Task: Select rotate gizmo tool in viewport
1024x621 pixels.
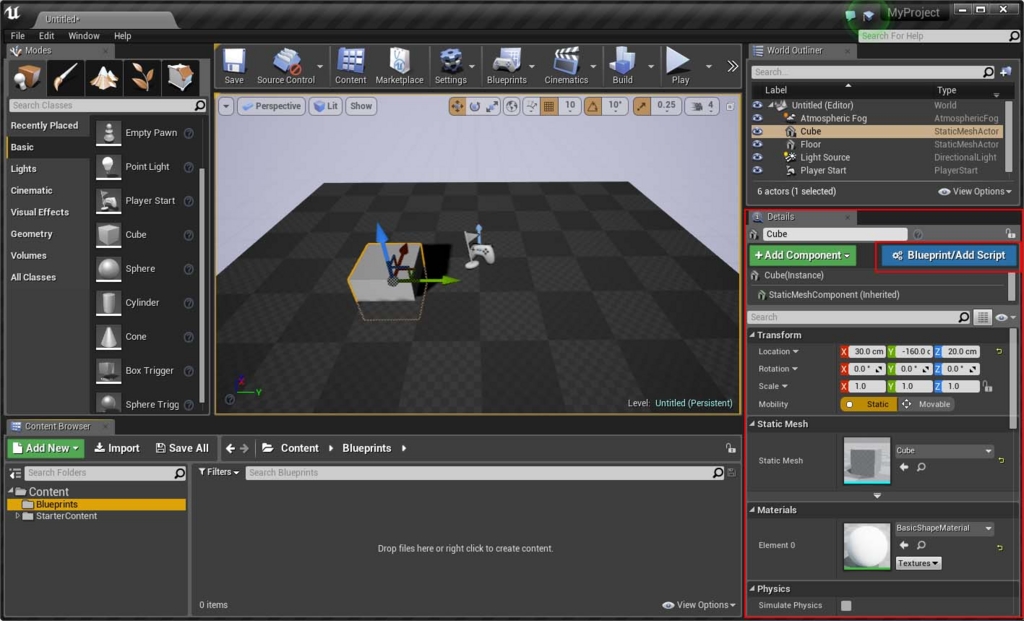Action: 475,106
